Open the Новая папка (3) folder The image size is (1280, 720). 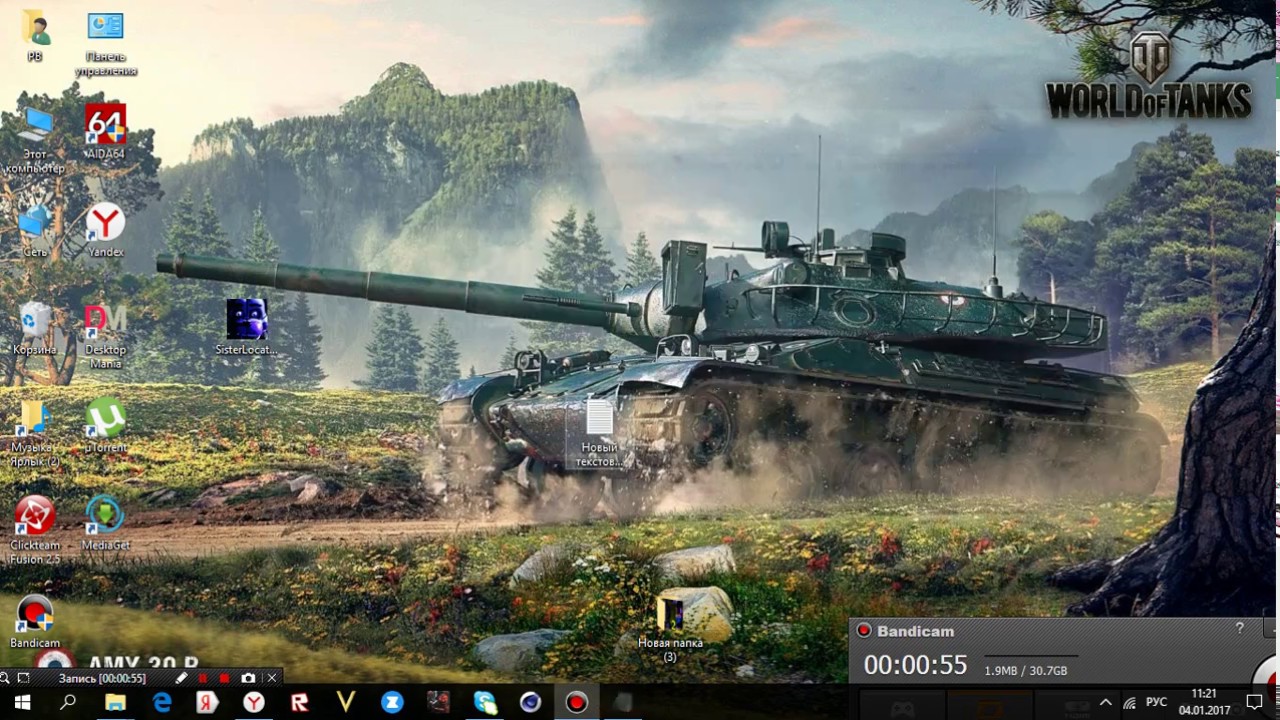point(670,629)
